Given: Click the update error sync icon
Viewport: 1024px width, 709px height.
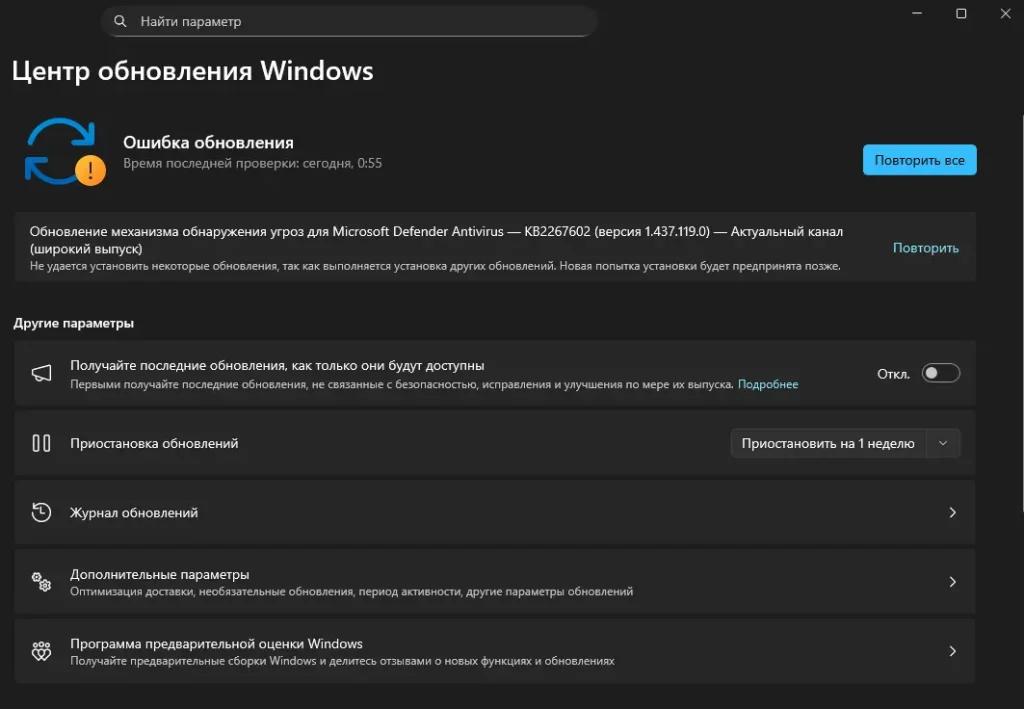Looking at the screenshot, I should click(64, 151).
